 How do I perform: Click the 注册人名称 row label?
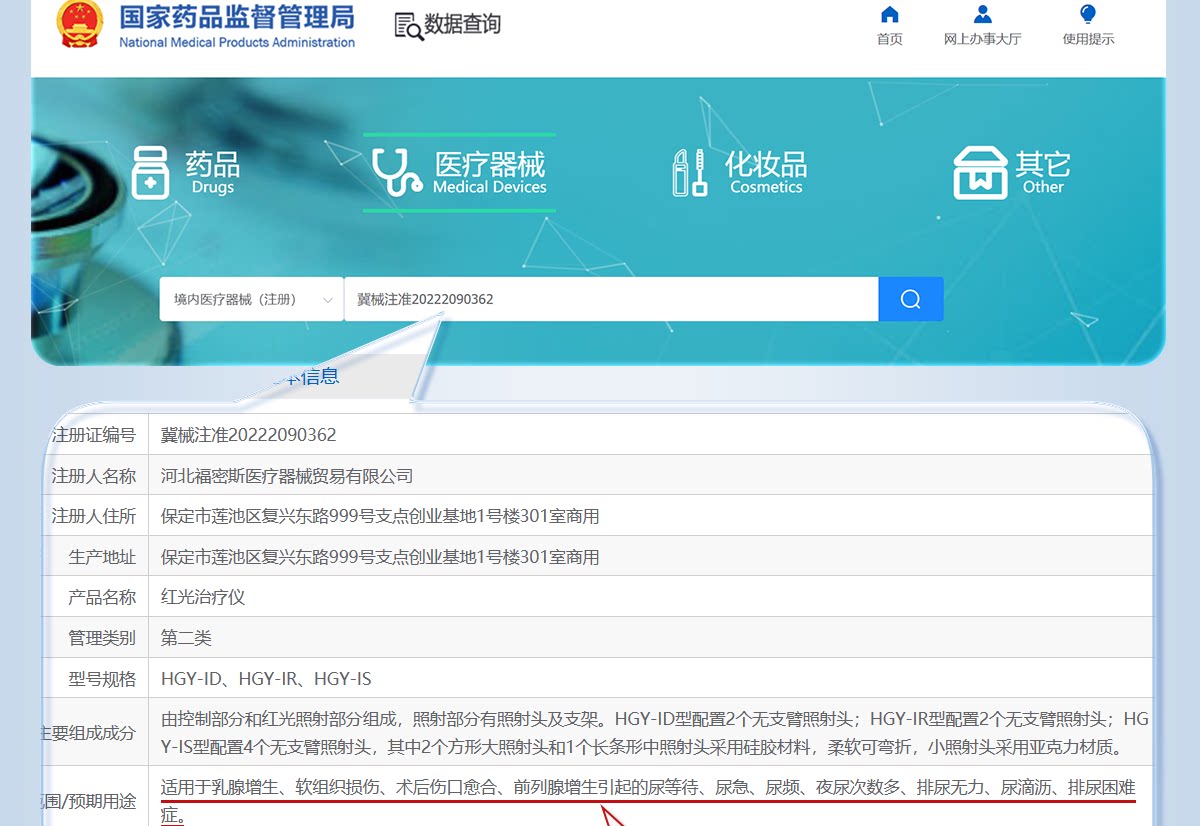[x=93, y=476]
